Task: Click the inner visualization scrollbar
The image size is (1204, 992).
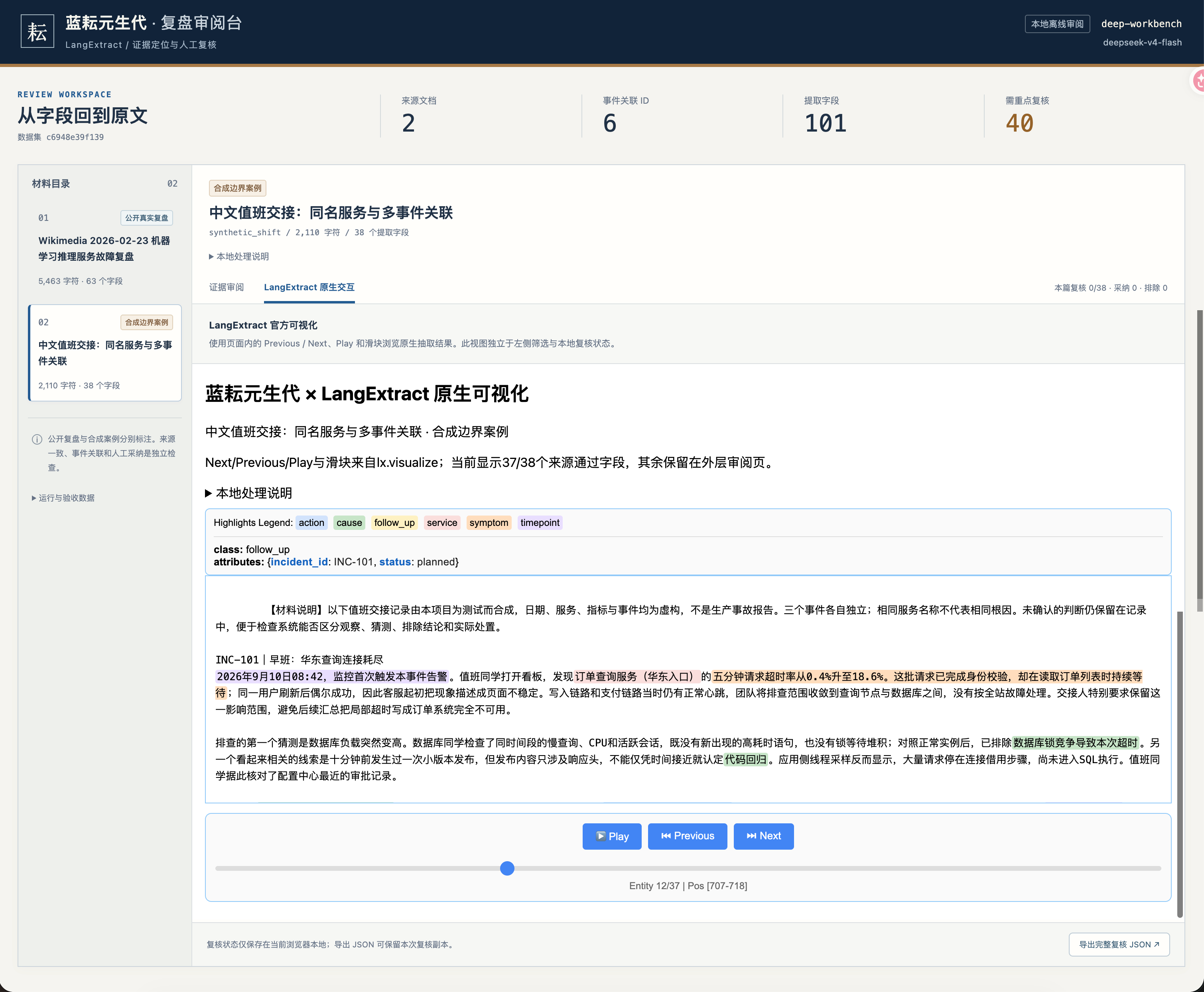Action: pos(1180,765)
